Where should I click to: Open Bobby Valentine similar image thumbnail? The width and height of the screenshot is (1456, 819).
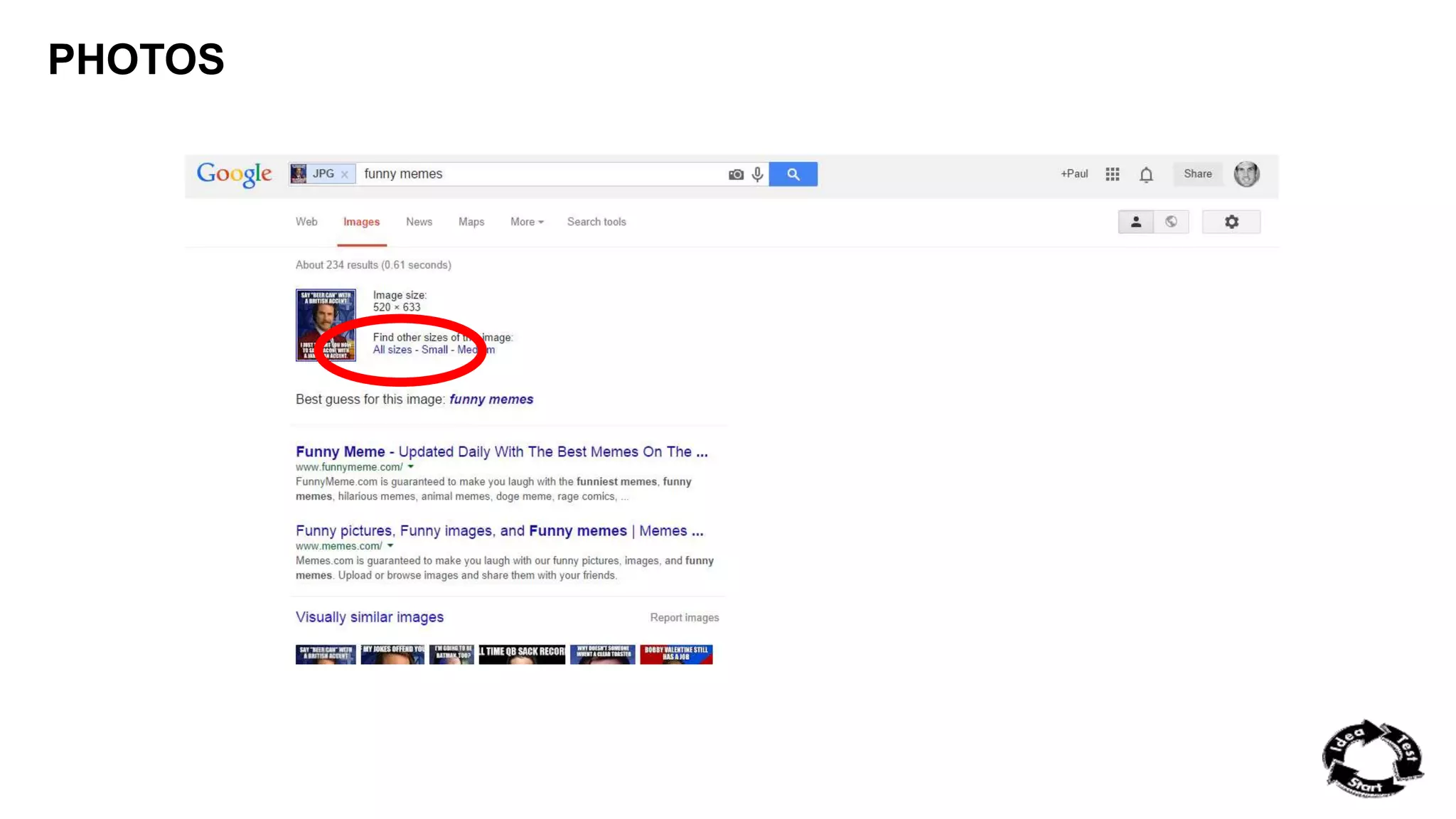tap(676, 654)
